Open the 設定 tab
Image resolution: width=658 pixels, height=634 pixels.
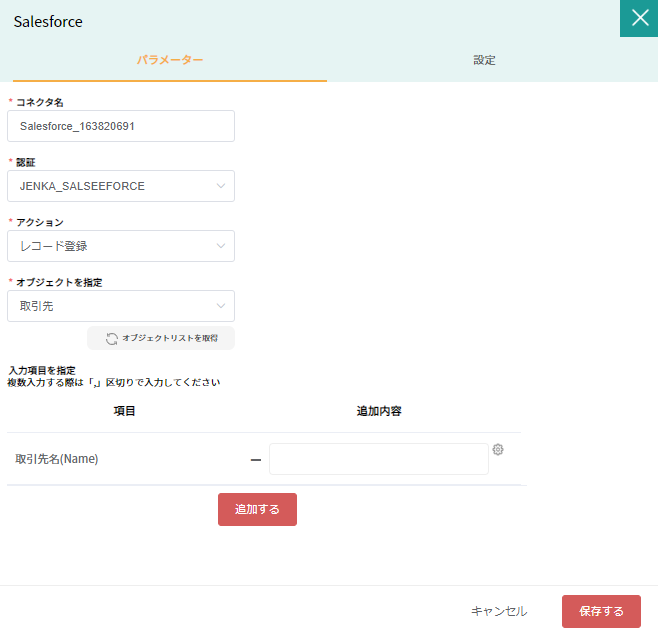pos(484,60)
